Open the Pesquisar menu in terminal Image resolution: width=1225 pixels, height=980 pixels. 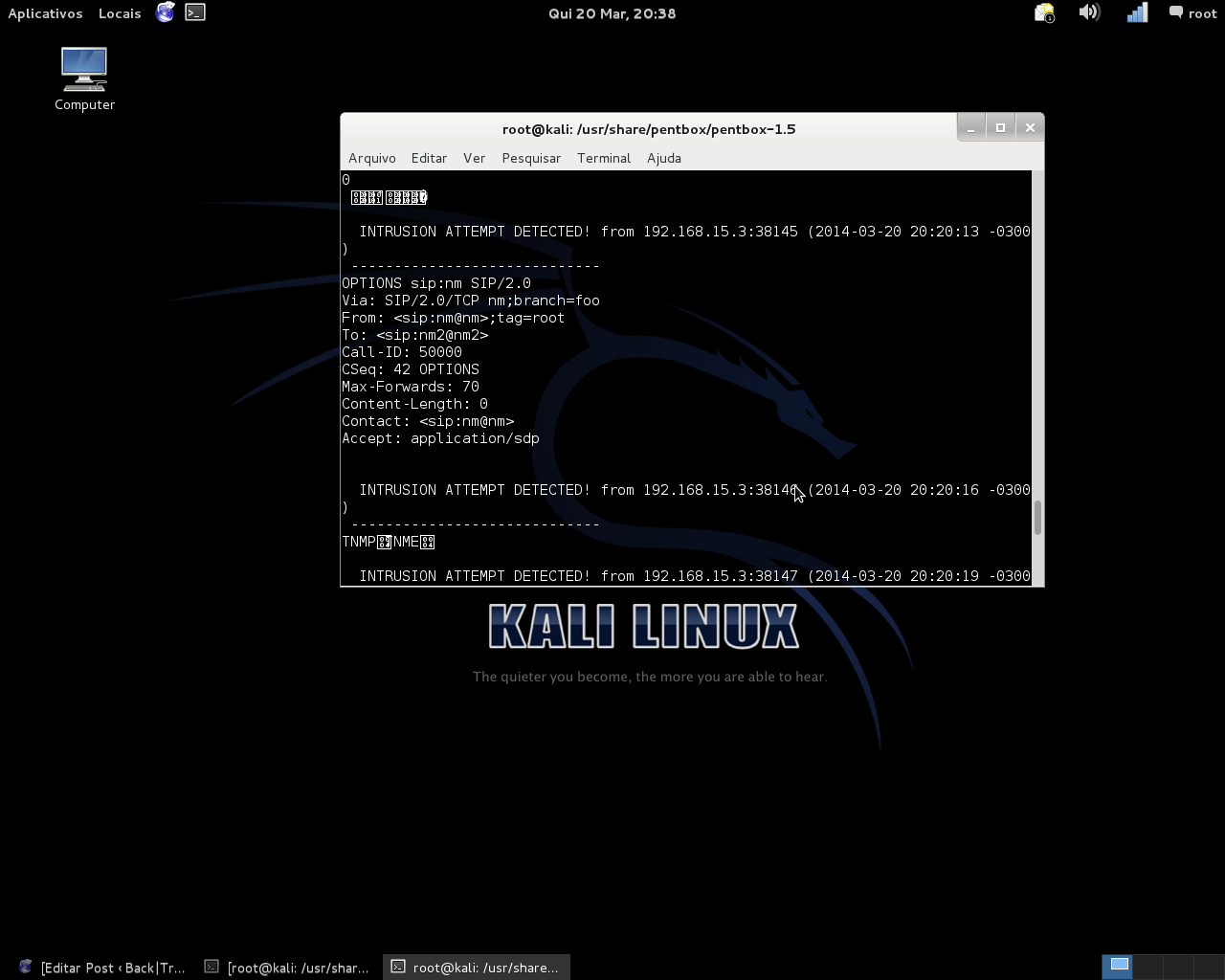tap(531, 158)
